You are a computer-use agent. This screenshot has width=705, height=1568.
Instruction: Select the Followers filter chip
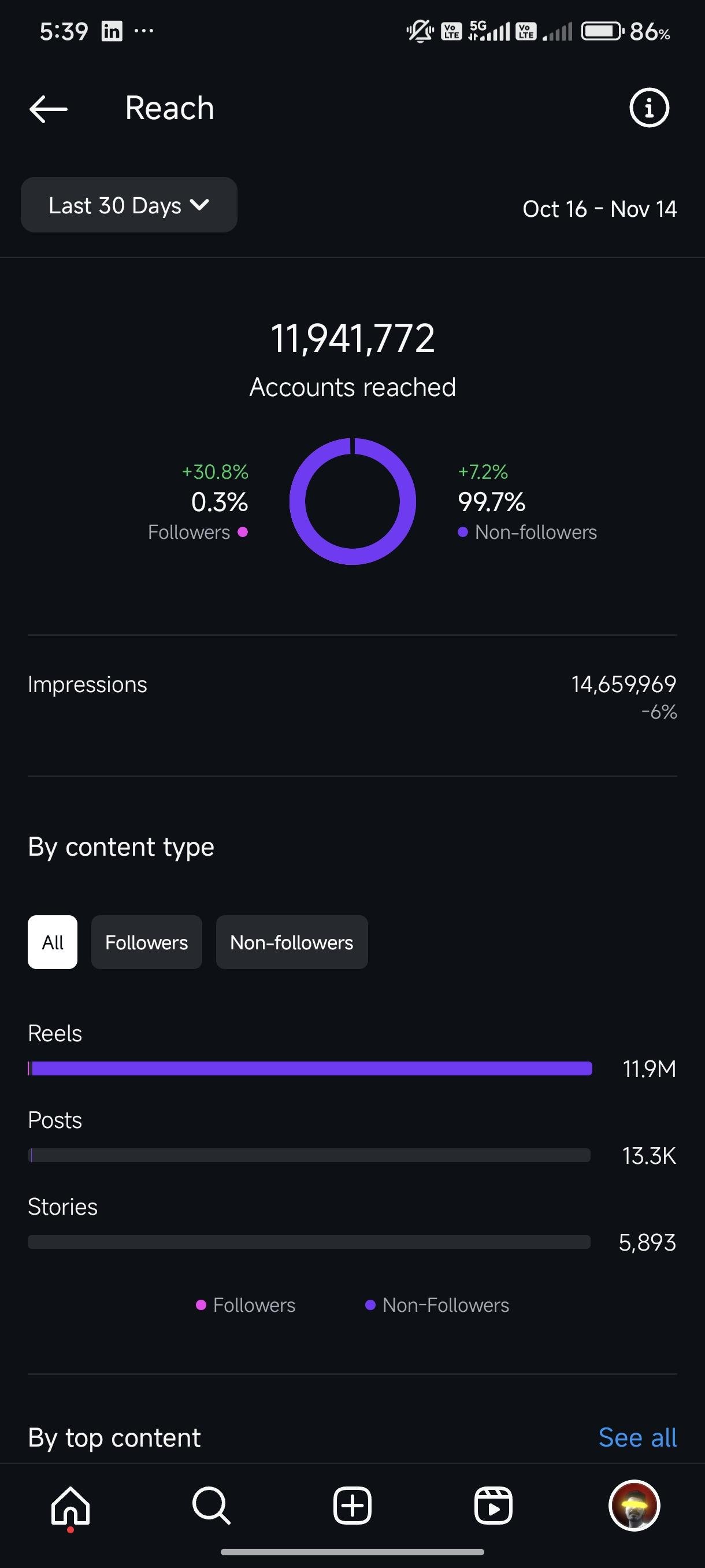pos(147,942)
